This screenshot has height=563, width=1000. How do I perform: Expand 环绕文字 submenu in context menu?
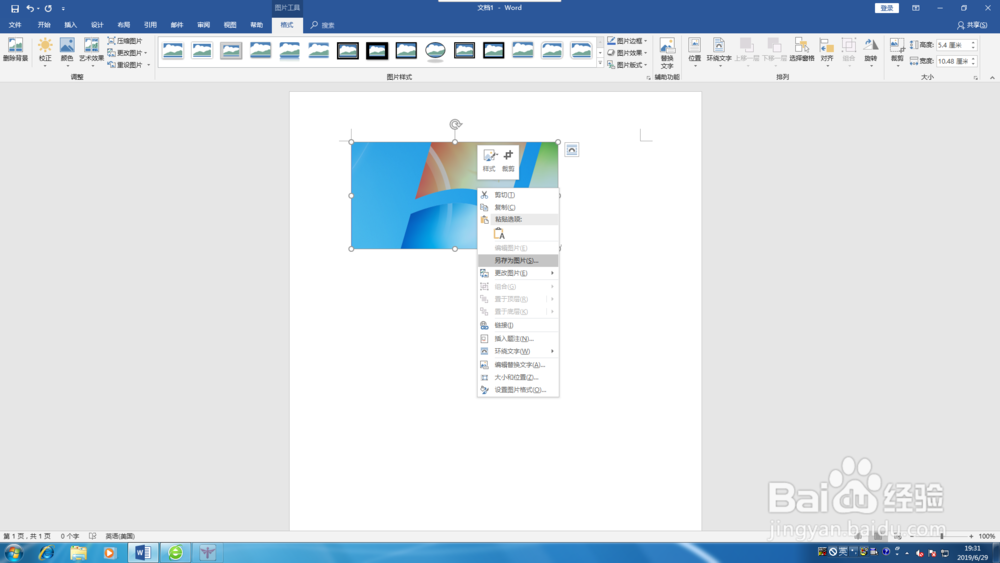pyautogui.click(x=552, y=351)
